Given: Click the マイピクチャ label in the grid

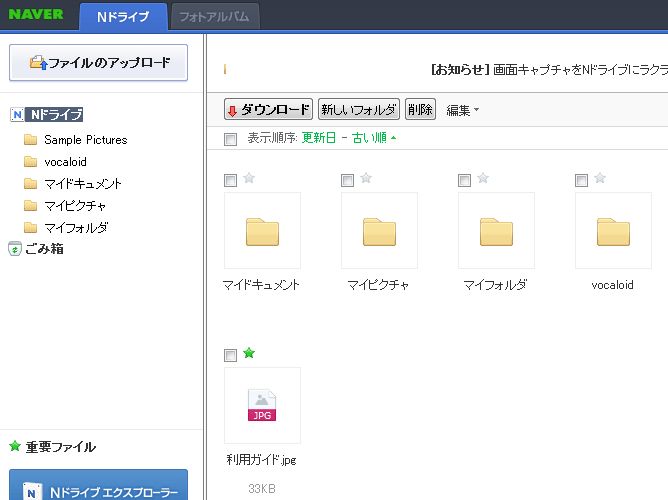Looking at the screenshot, I should (378, 285).
